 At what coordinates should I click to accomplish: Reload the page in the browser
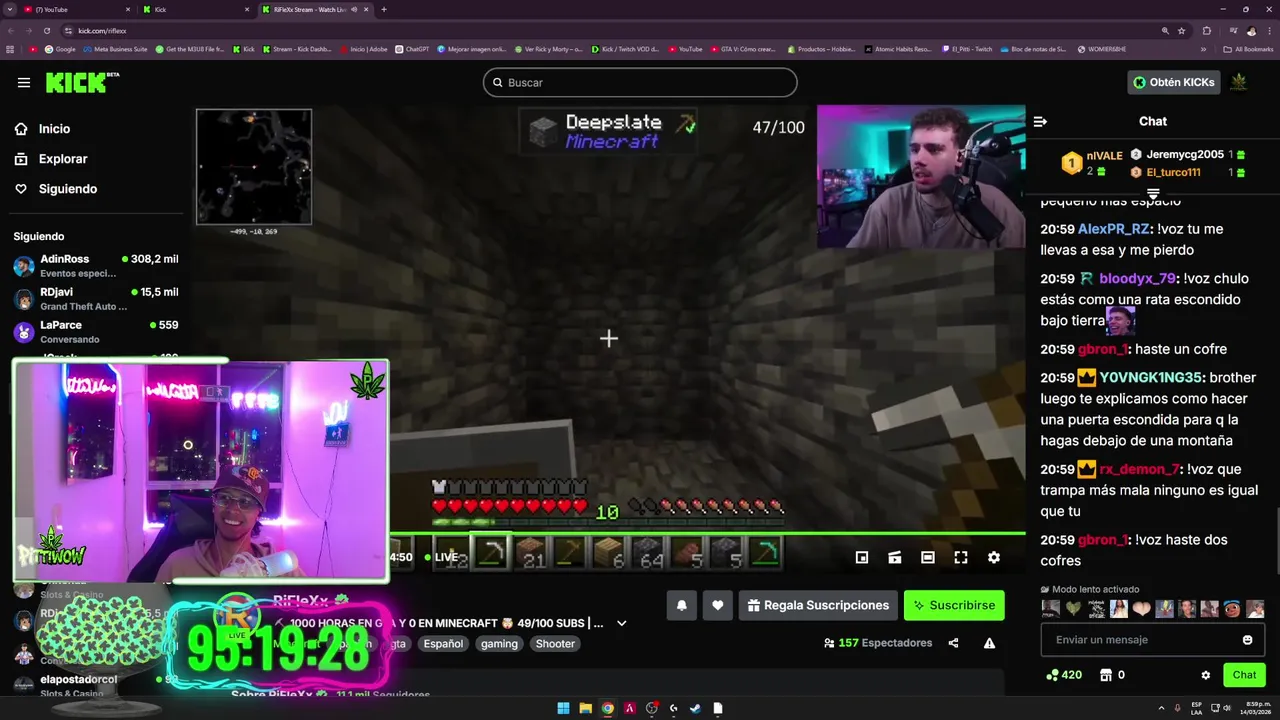coord(49,30)
